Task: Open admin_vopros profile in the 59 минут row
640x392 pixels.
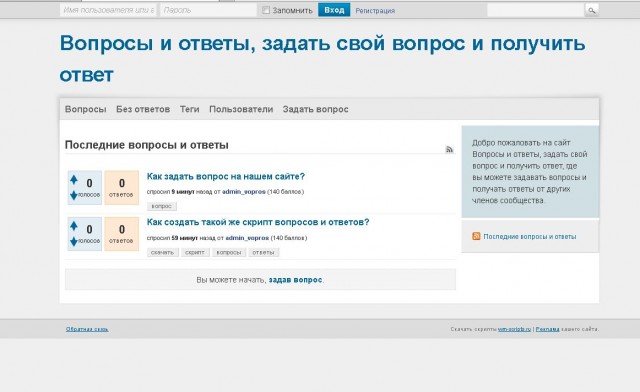Action: pyautogui.click(x=247, y=238)
